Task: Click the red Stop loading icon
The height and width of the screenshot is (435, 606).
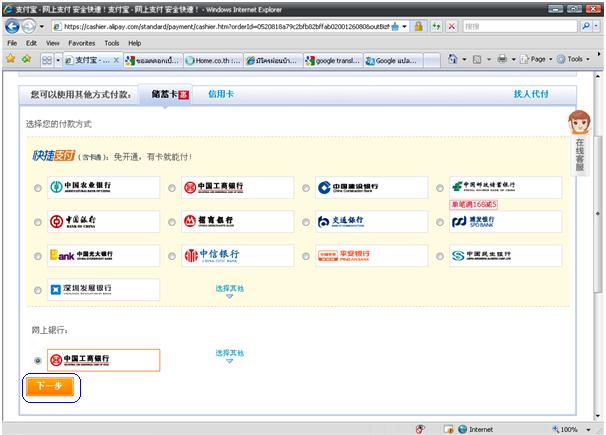Action: [x=451, y=26]
